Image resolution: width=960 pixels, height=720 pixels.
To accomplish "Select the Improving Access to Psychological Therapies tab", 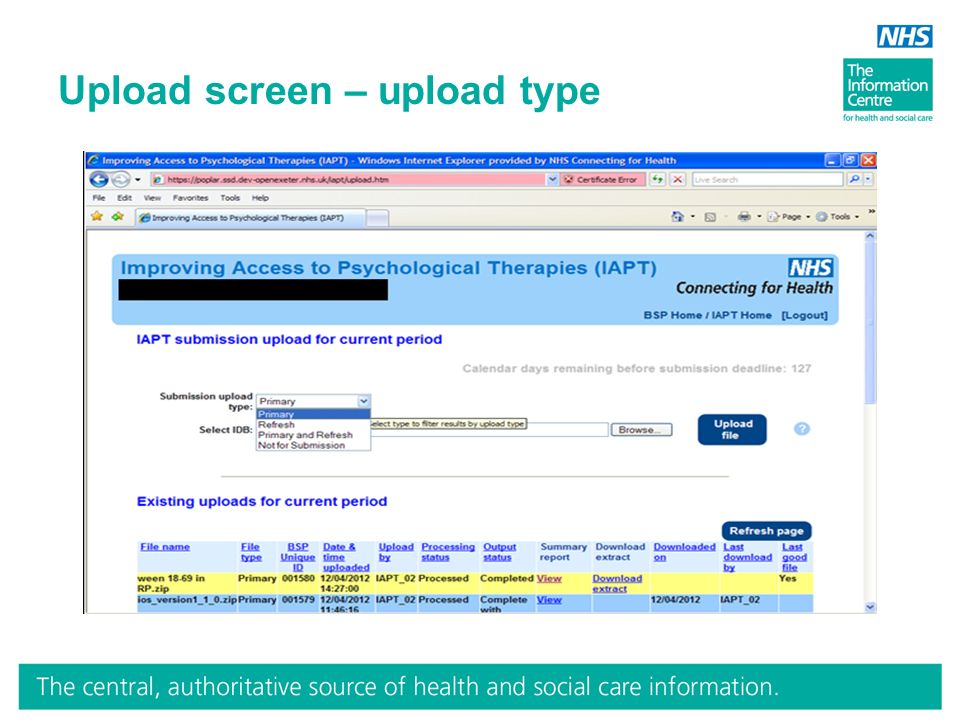I will coord(250,217).
